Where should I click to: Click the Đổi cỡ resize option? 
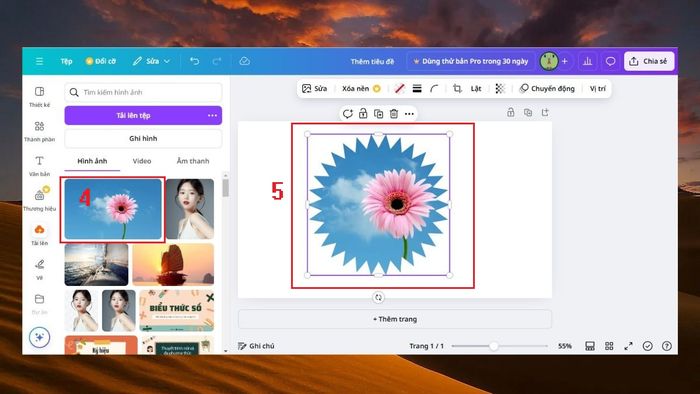[100, 61]
